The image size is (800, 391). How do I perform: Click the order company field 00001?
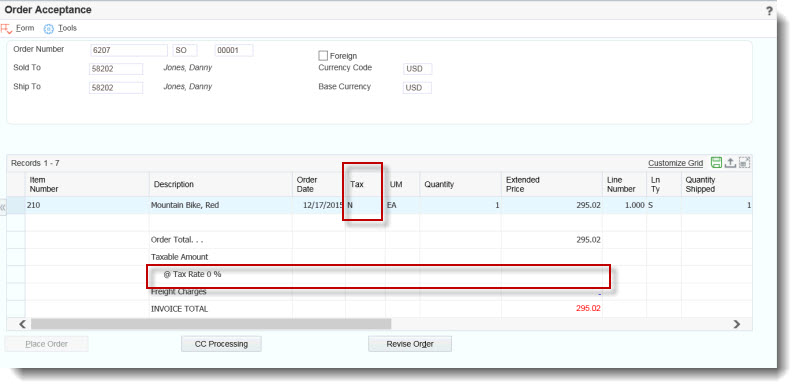pyautogui.click(x=234, y=51)
